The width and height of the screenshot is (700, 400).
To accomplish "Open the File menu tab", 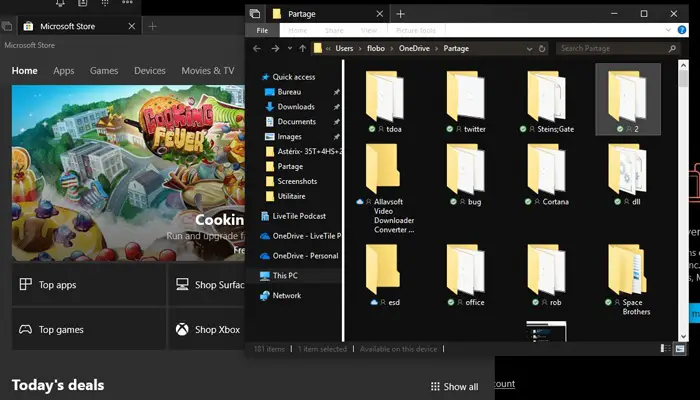I will click(x=262, y=31).
